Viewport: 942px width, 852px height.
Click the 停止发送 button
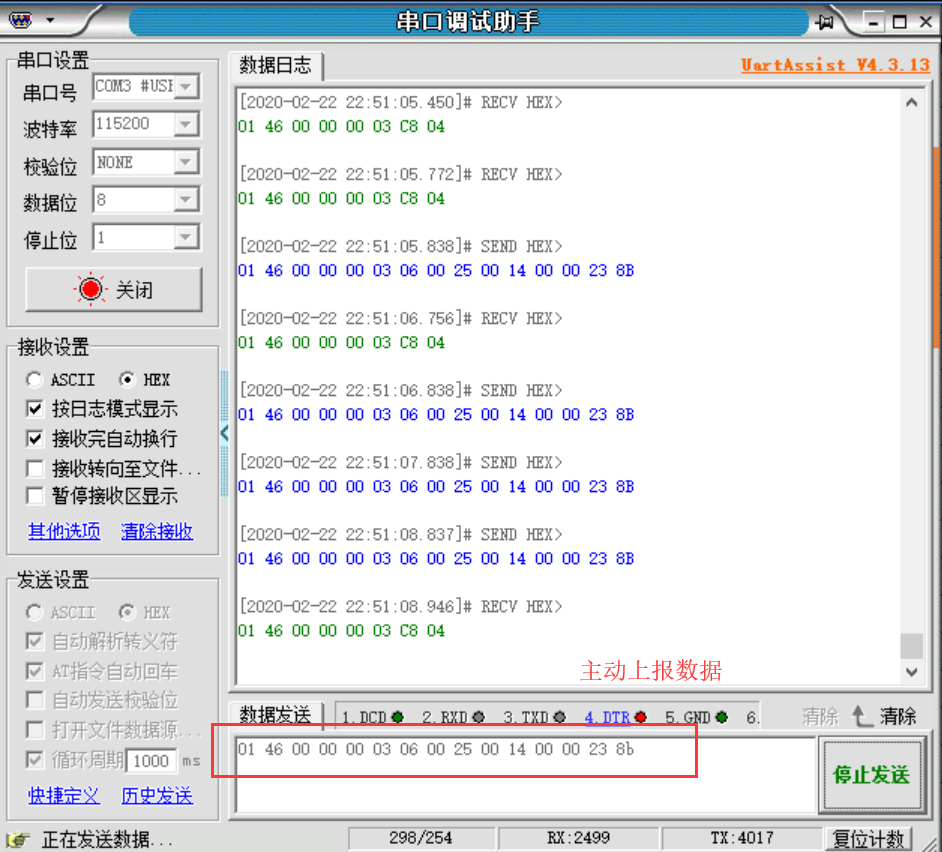870,775
